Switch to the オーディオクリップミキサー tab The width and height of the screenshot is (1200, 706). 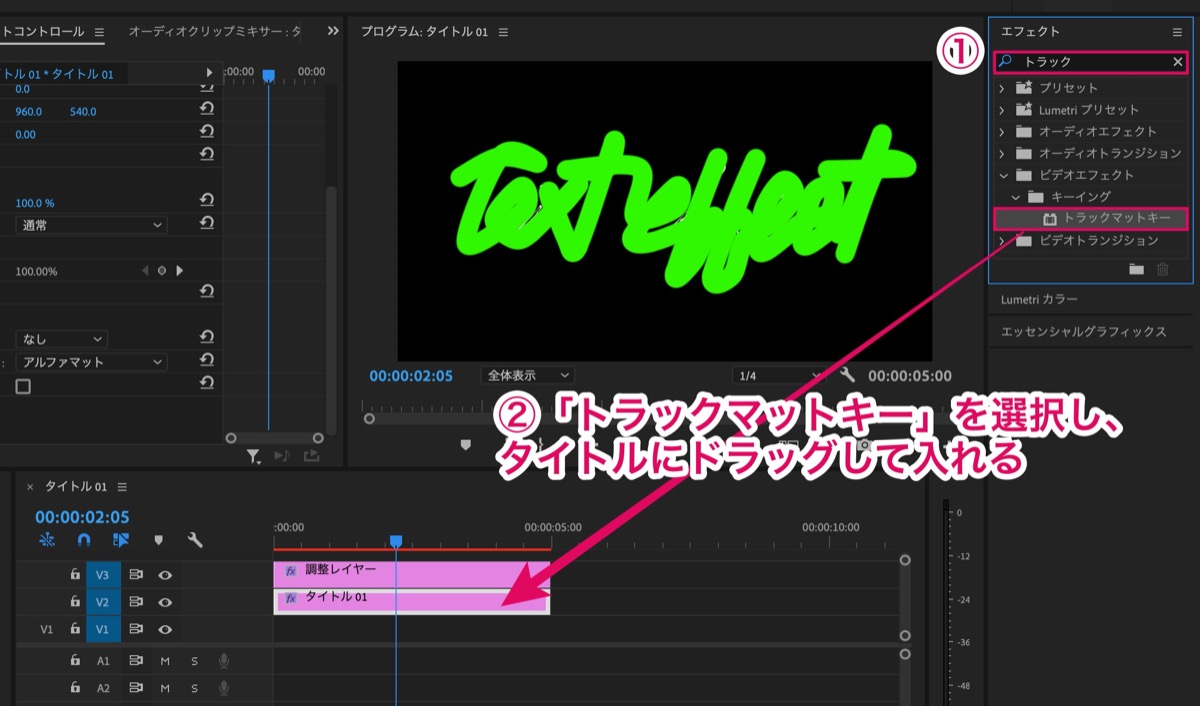coord(214,32)
